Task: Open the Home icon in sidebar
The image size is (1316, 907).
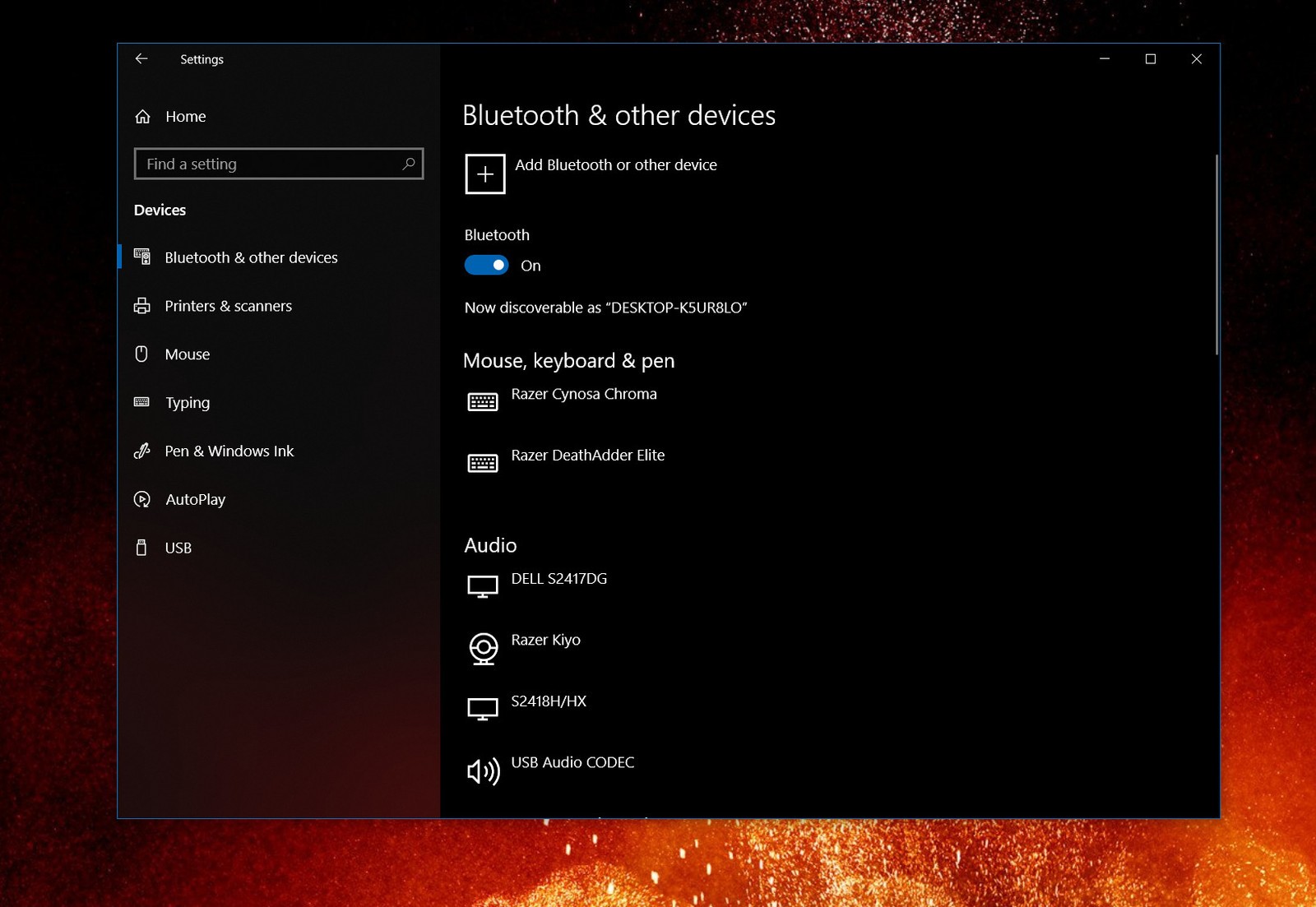Action: pos(143,117)
